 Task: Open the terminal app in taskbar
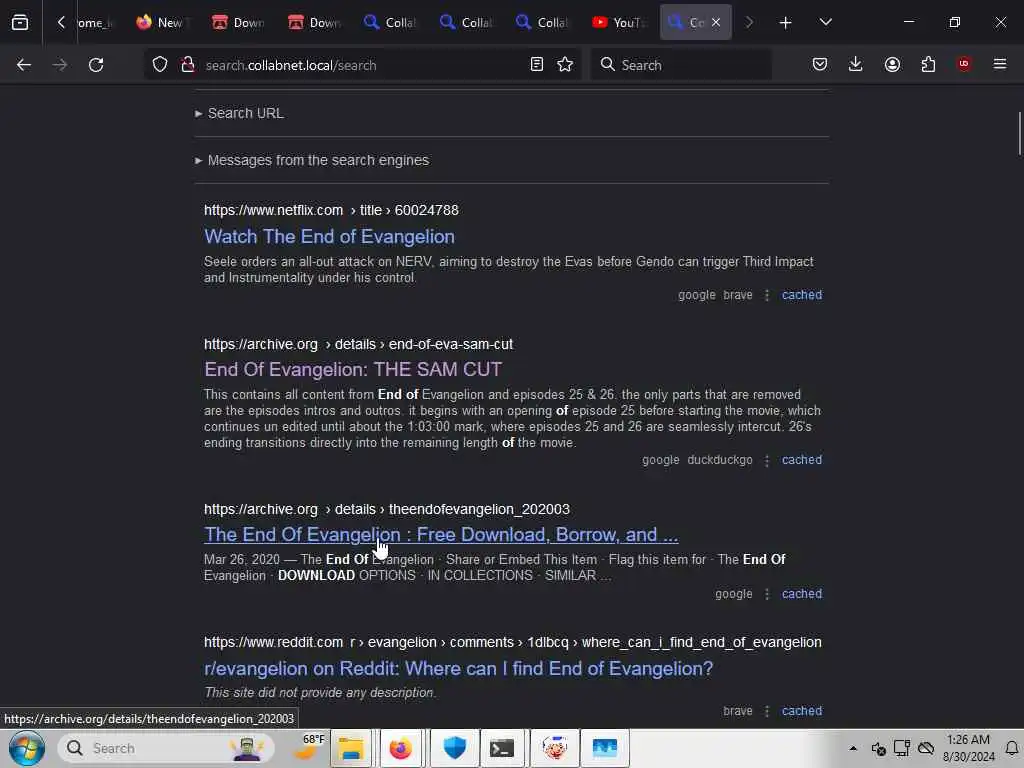point(502,748)
